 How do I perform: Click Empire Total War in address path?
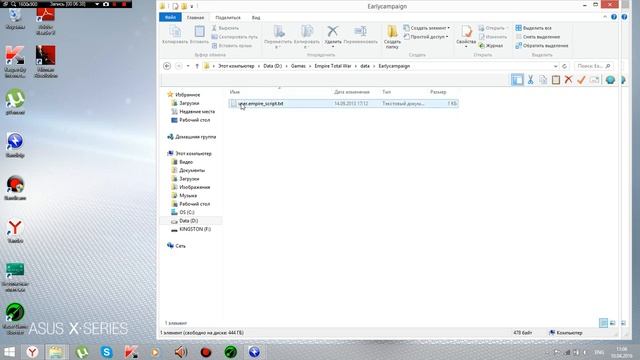[333, 66]
